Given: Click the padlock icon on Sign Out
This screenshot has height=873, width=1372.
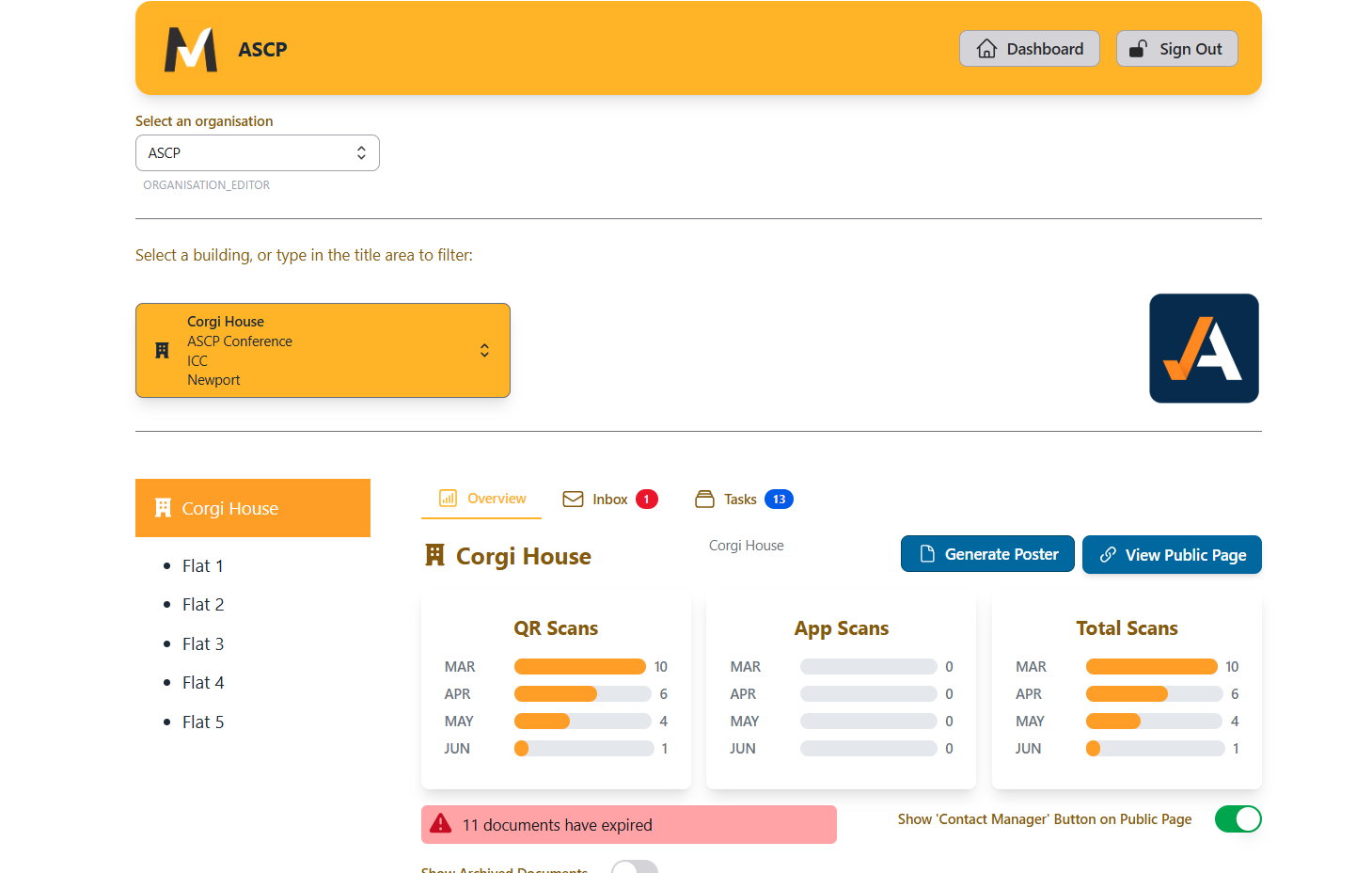Looking at the screenshot, I should coord(1138,49).
